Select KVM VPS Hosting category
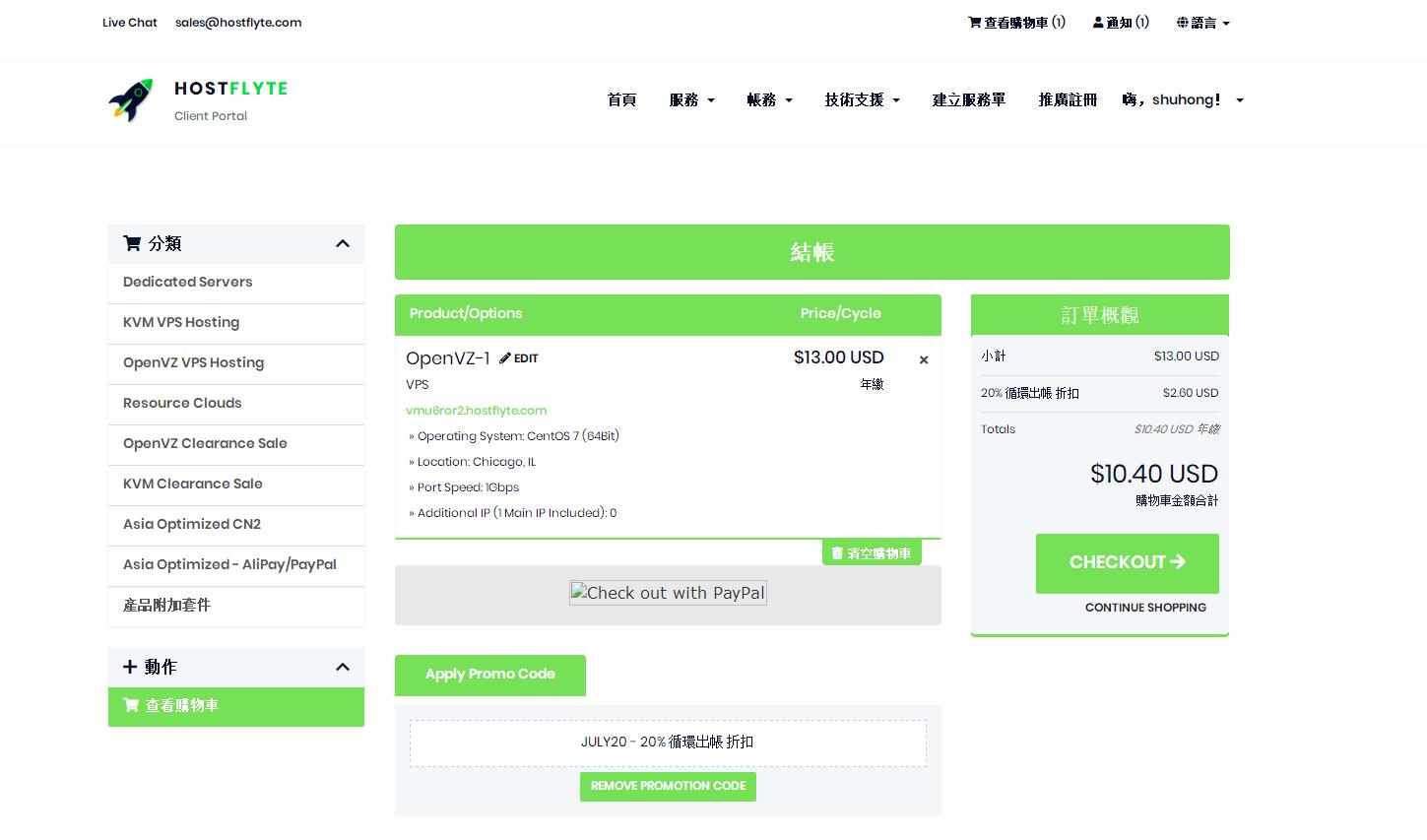 point(236,323)
